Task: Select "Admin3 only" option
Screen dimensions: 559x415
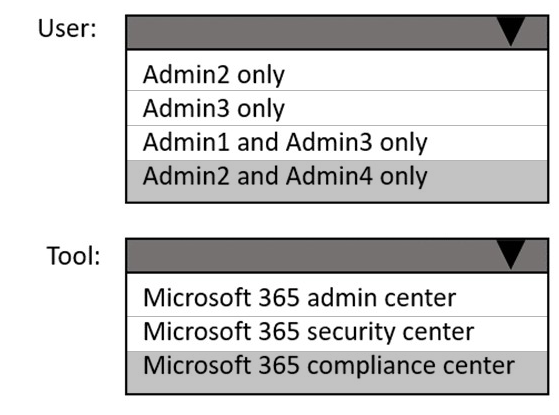Action: click(x=337, y=108)
